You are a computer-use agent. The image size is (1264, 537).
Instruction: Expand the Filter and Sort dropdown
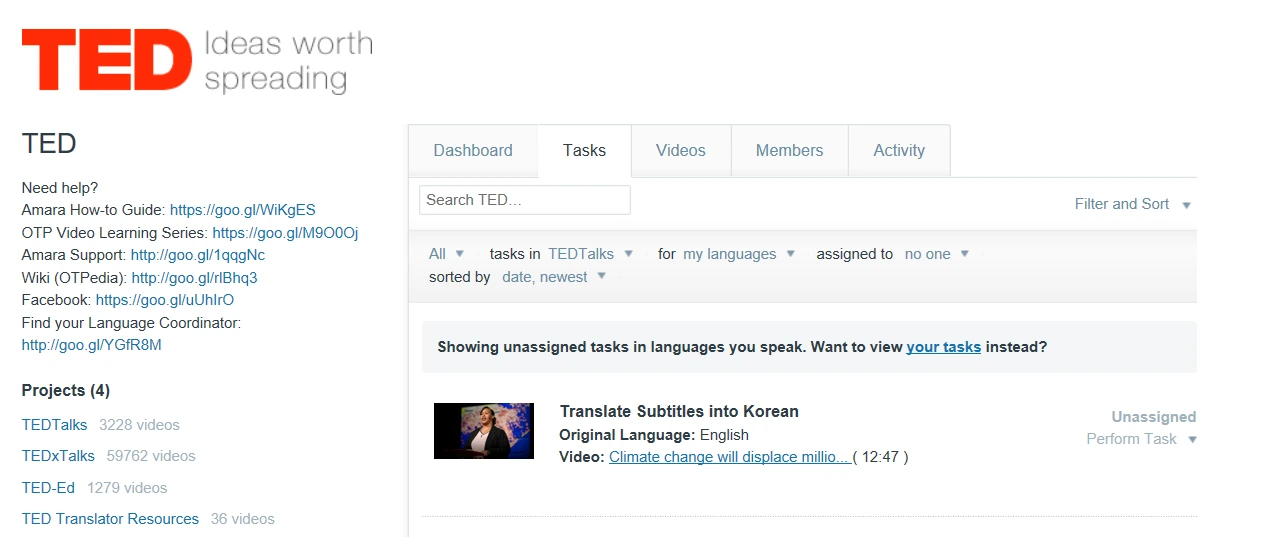click(x=1132, y=204)
